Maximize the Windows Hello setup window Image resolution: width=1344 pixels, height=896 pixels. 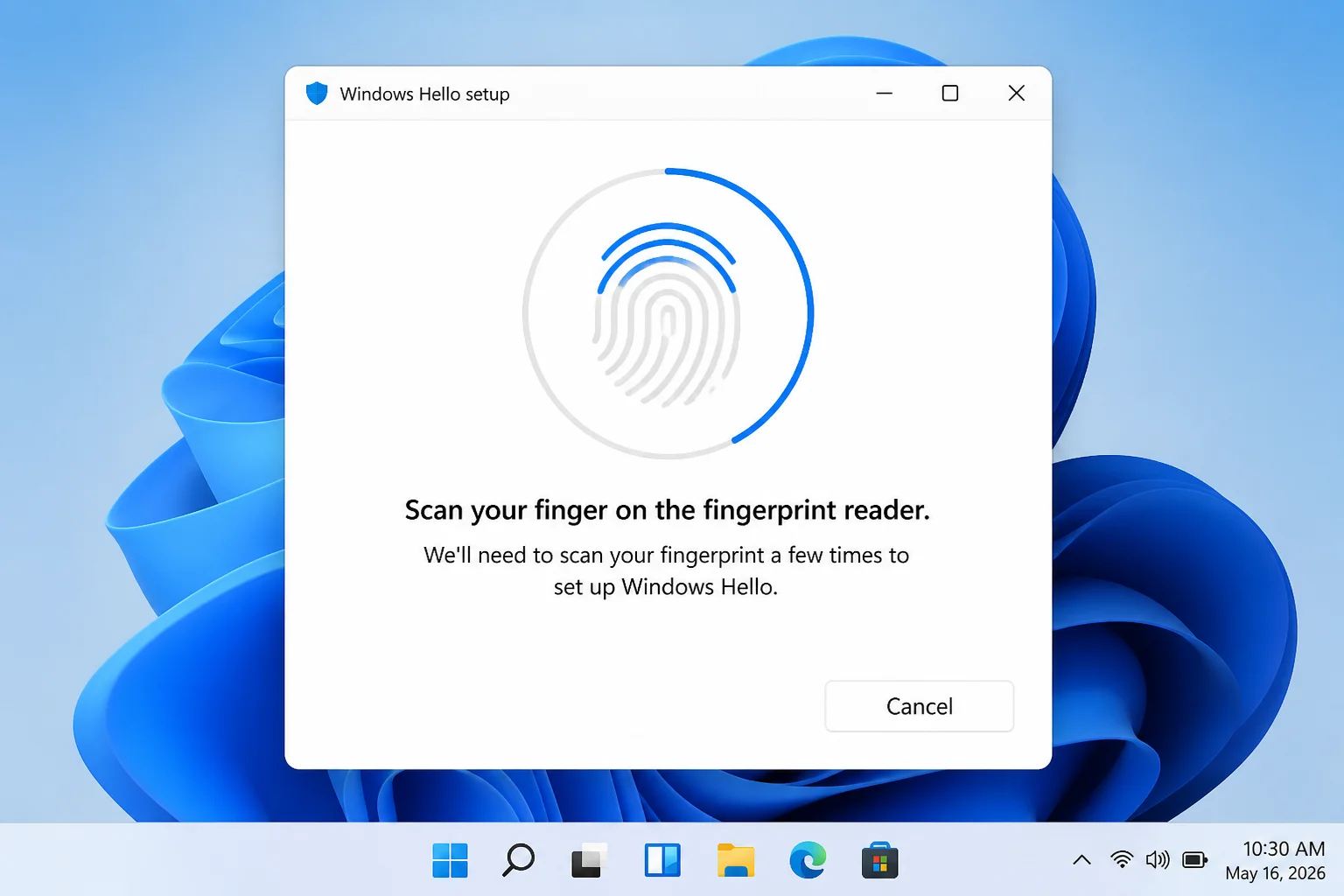click(x=950, y=93)
